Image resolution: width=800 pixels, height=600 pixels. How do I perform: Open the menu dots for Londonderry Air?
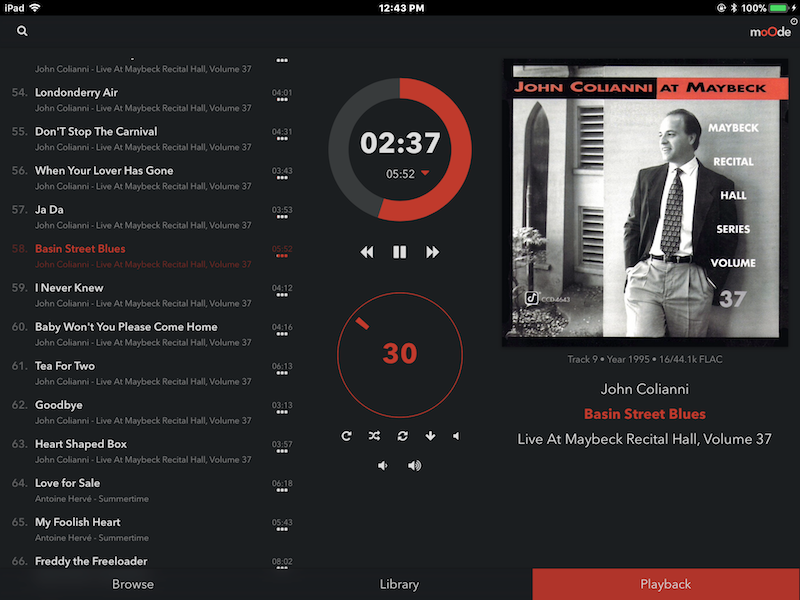pyautogui.click(x=282, y=100)
